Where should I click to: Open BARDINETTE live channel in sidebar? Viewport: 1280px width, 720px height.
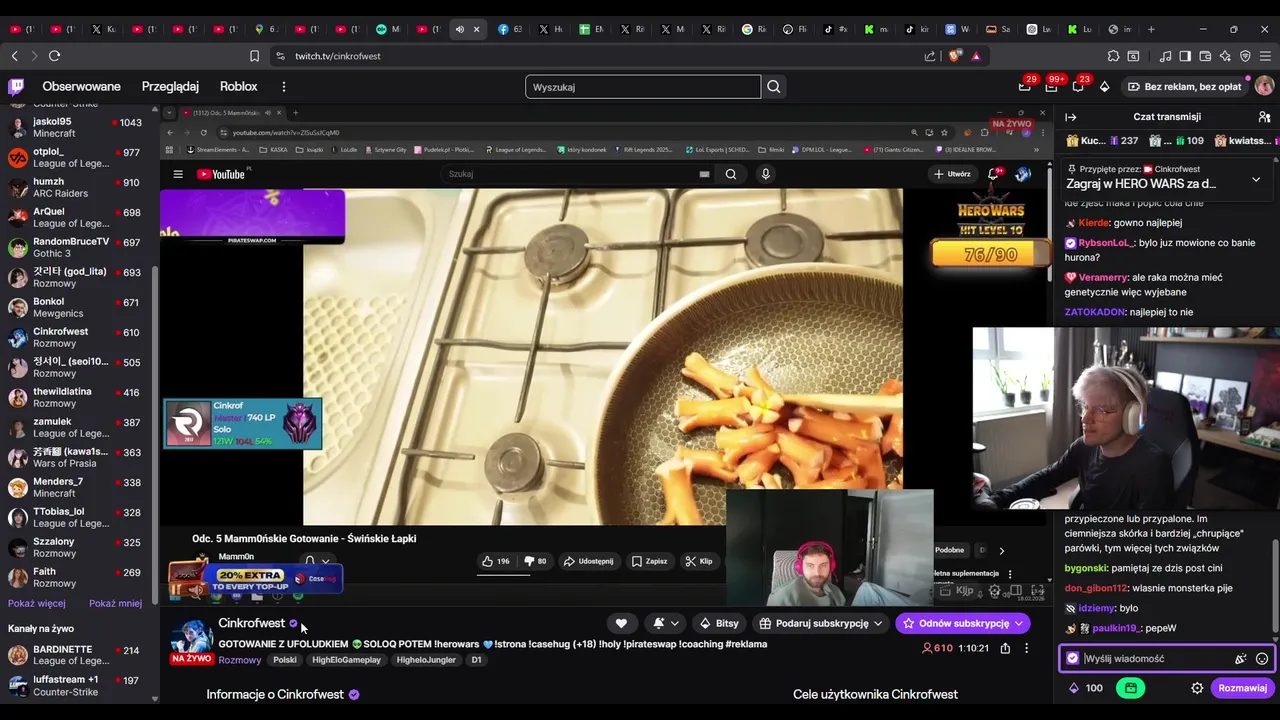coord(78,655)
